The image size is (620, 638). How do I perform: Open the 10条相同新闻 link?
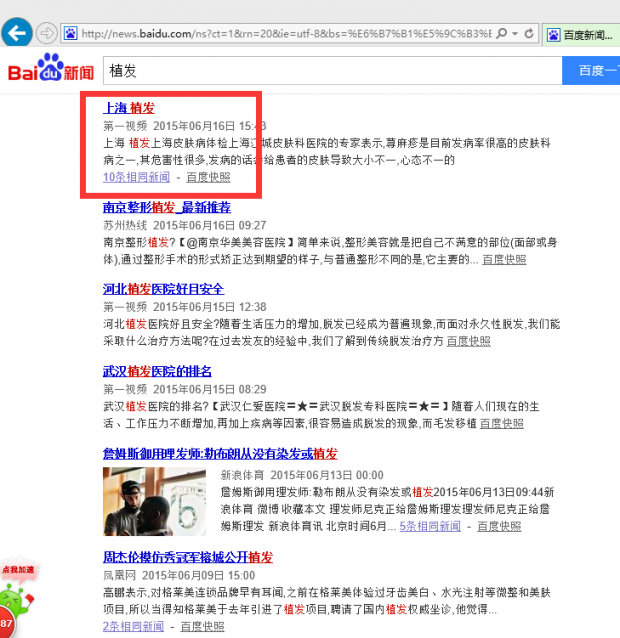(136, 177)
